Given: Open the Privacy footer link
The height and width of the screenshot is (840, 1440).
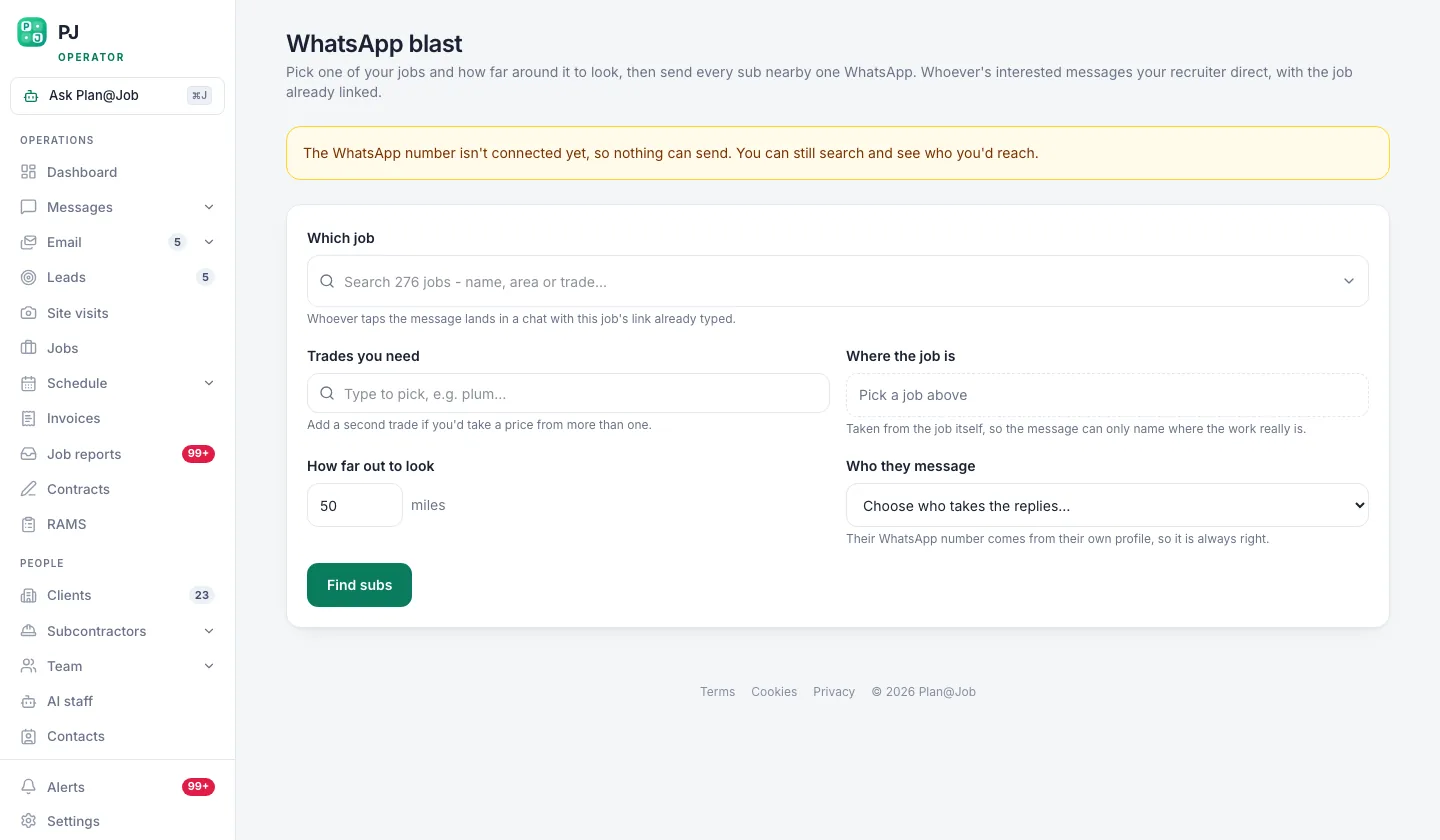Looking at the screenshot, I should click(834, 692).
